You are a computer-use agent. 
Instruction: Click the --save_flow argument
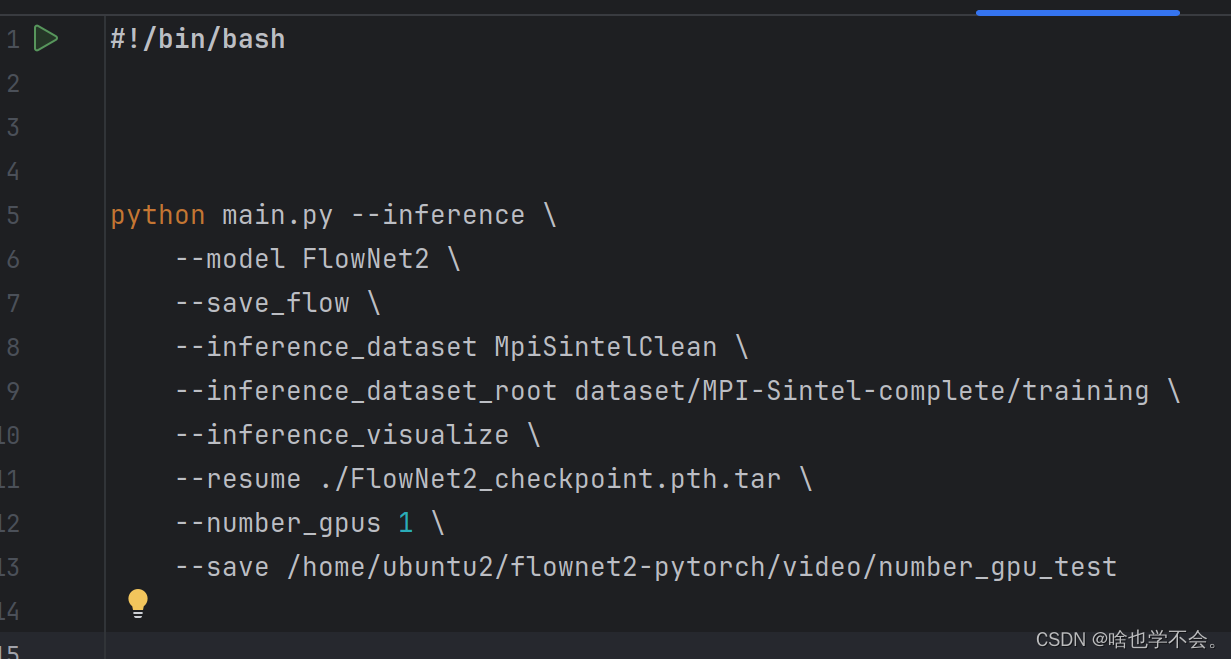point(262,302)
